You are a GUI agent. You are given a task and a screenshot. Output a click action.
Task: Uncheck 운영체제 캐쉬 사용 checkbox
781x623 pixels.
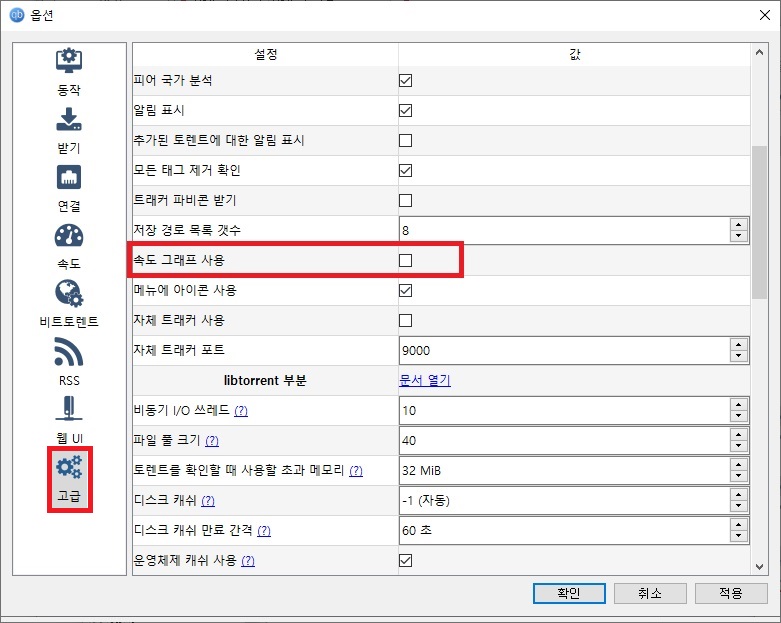pyautogui.click(x=405, y=561)
